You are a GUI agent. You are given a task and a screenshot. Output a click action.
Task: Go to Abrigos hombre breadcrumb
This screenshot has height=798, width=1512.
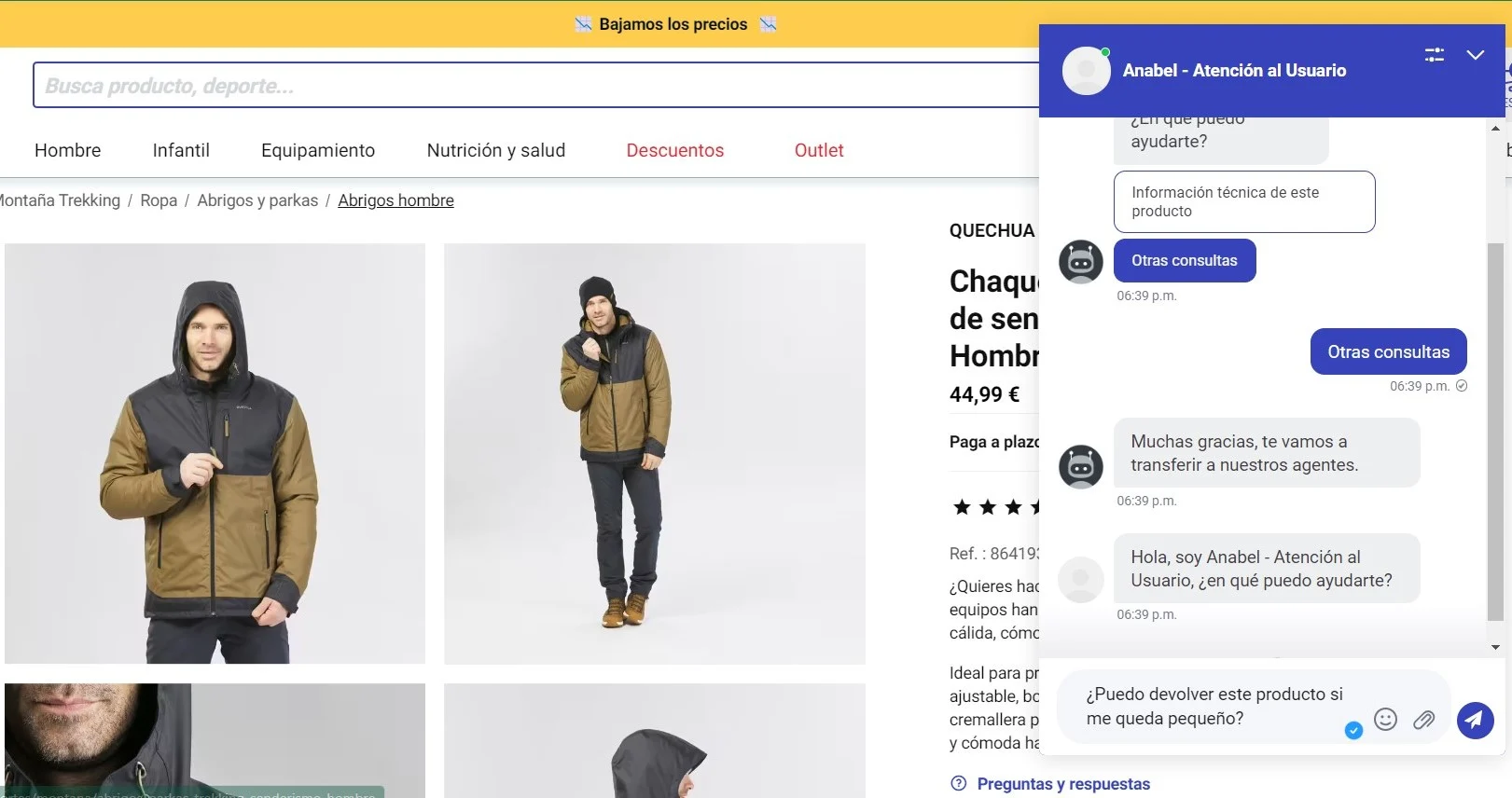[395, 200]
